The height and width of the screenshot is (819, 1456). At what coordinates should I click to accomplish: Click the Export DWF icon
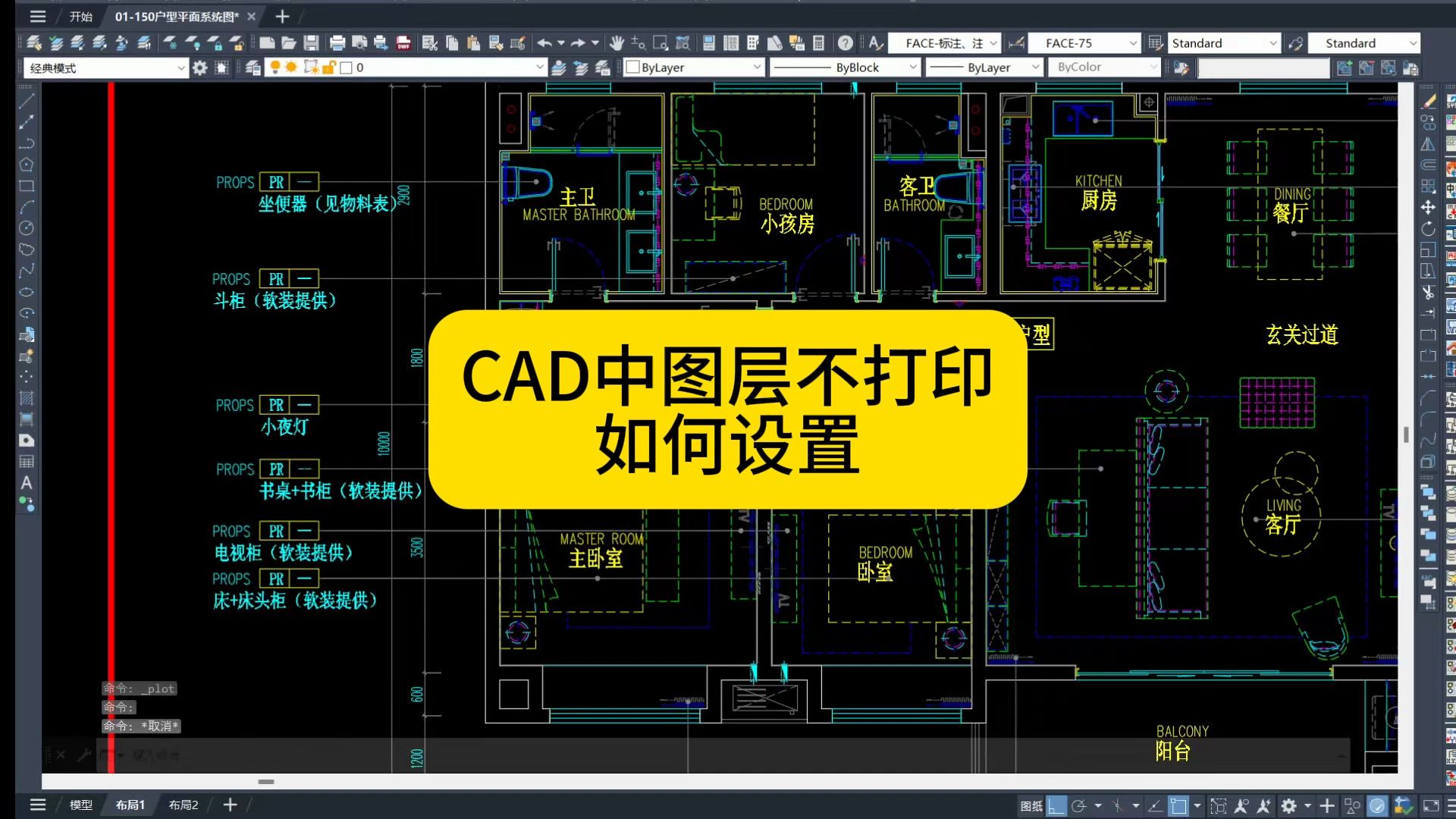click(x=403, y=43)
